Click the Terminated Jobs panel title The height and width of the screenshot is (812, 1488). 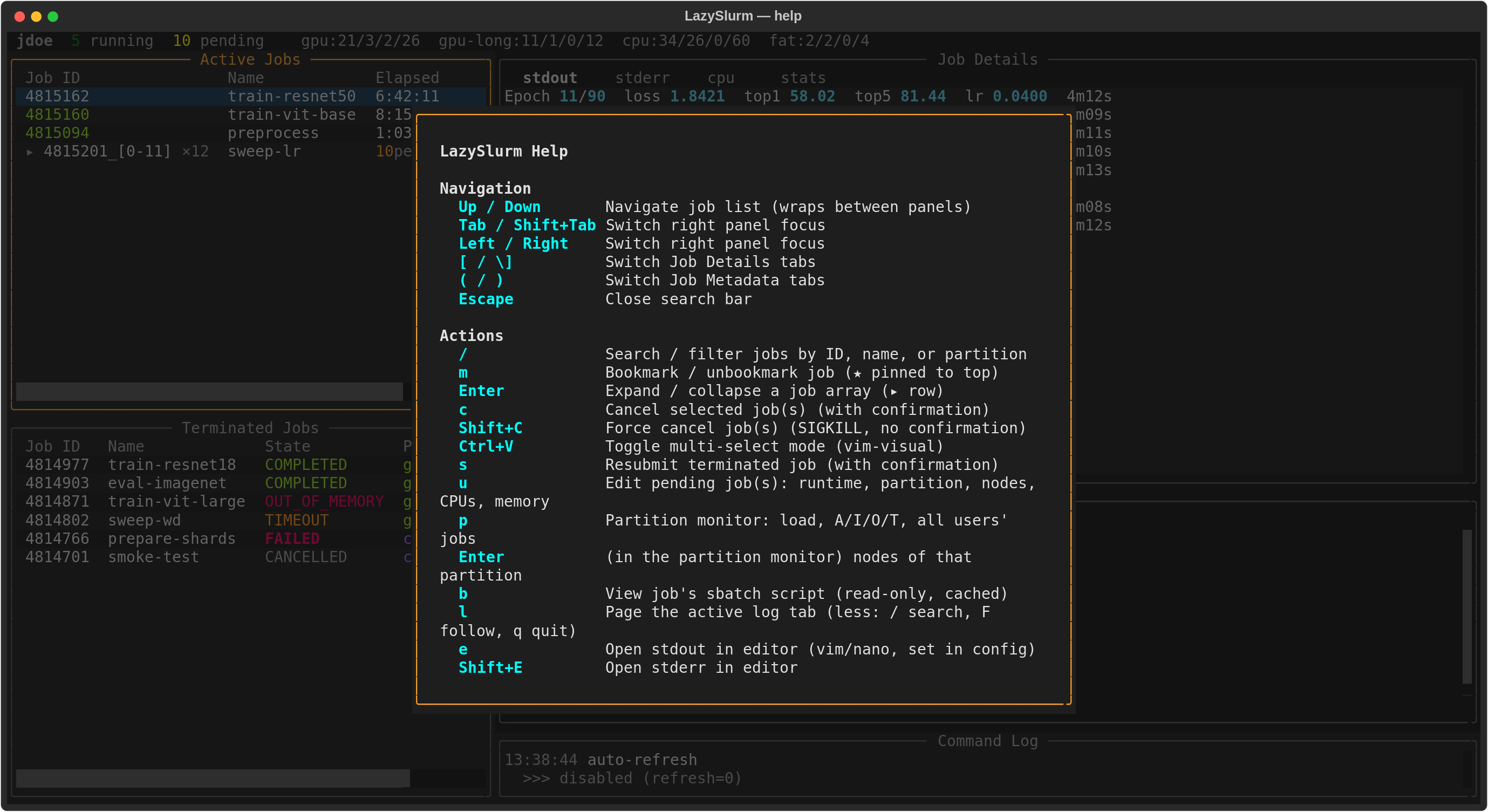pyautogui.click(x=250, y=428)
